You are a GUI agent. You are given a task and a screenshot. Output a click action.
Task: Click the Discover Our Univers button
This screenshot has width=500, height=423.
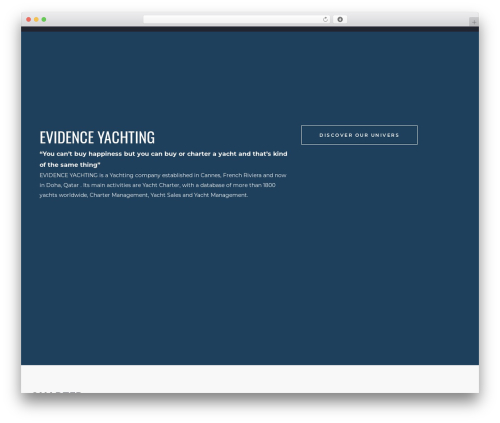pos(359,135)
